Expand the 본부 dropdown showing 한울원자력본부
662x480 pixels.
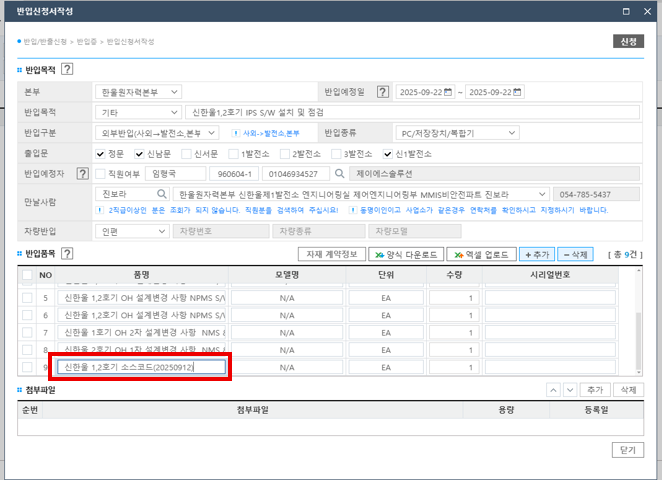138,92
